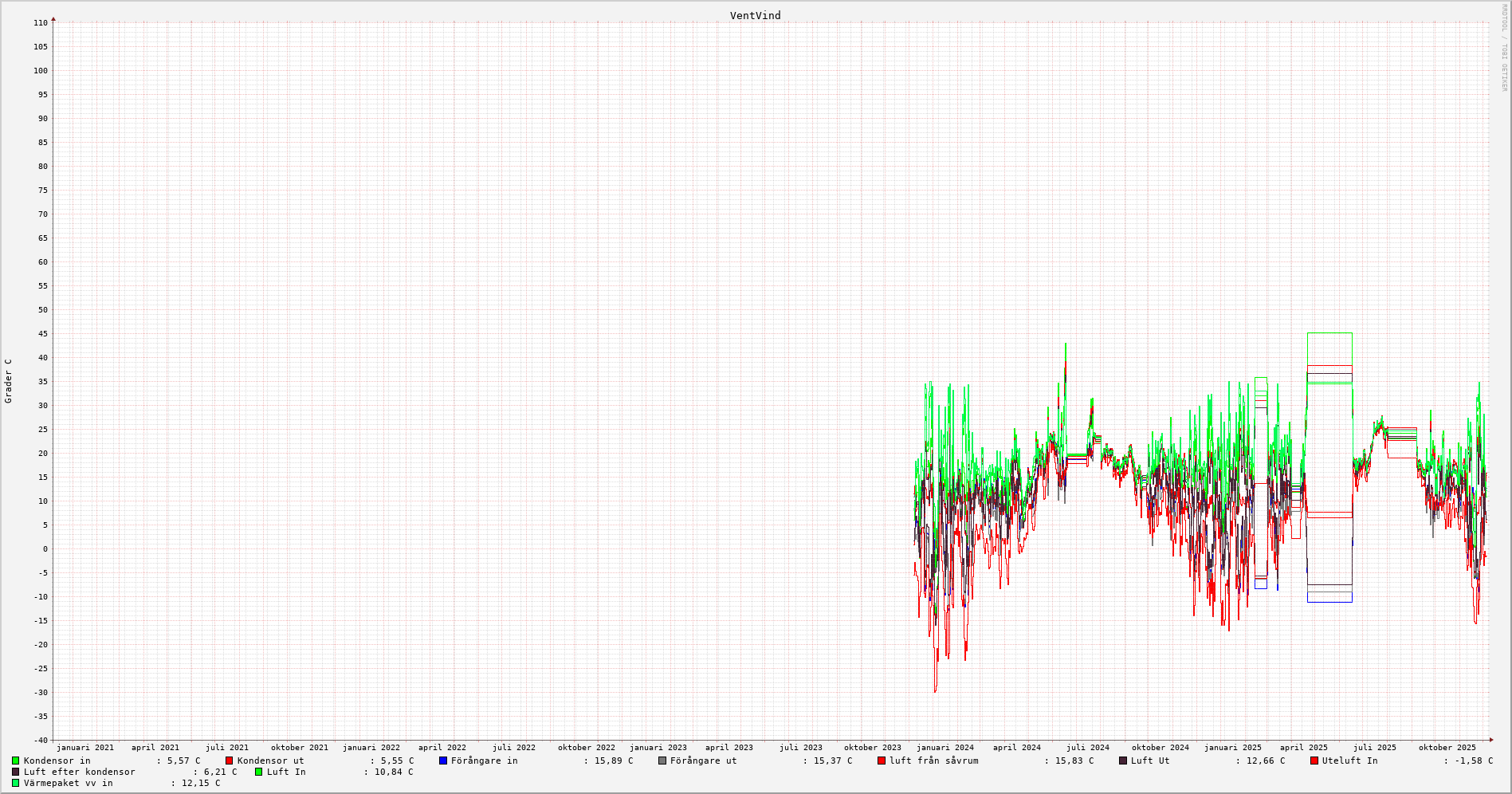Click the oktober 2022 x-axis label
The width and height of the screenshot is (1512, 794).
tap(586, 748)
